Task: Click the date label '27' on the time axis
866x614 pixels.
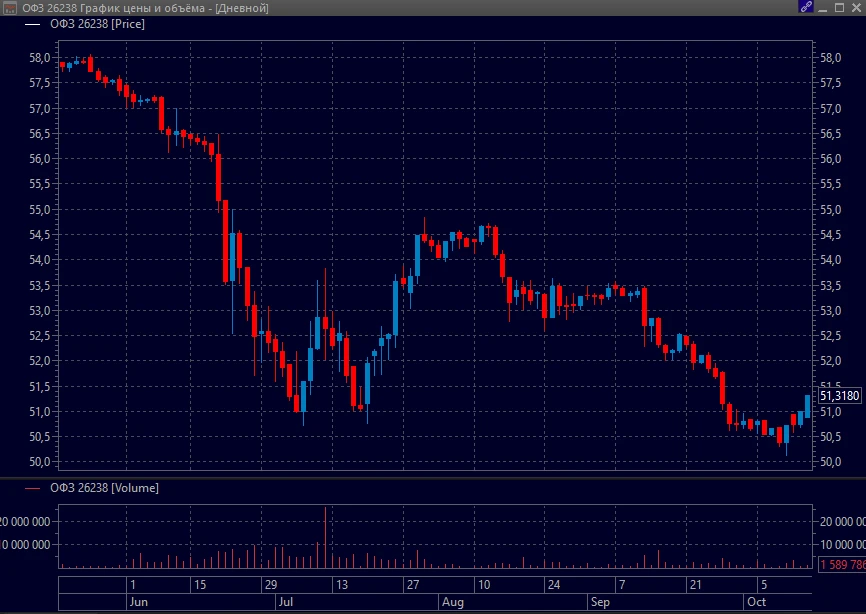Action: pos(413,585)
